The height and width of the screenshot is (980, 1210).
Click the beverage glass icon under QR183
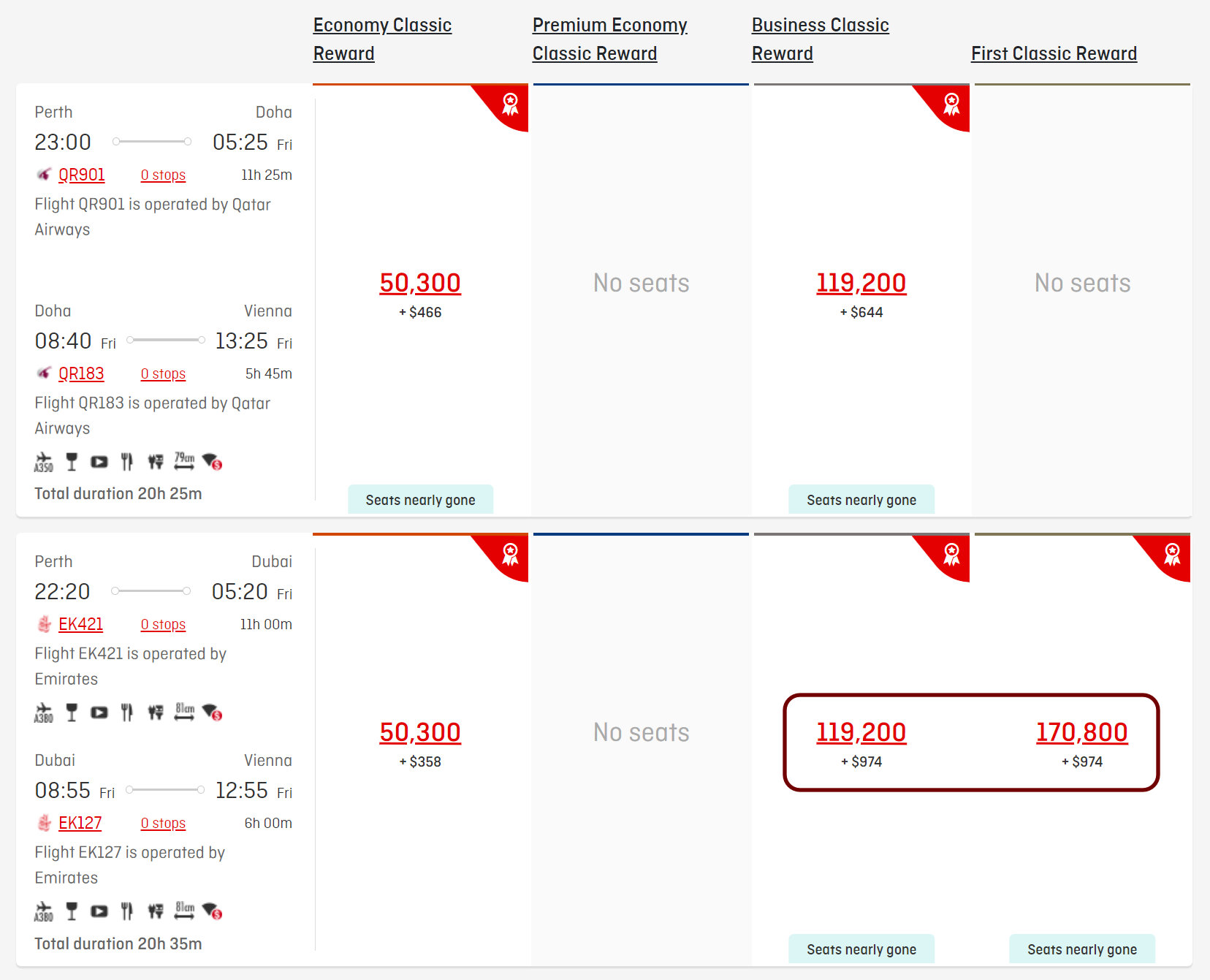(x=72, y=462)
